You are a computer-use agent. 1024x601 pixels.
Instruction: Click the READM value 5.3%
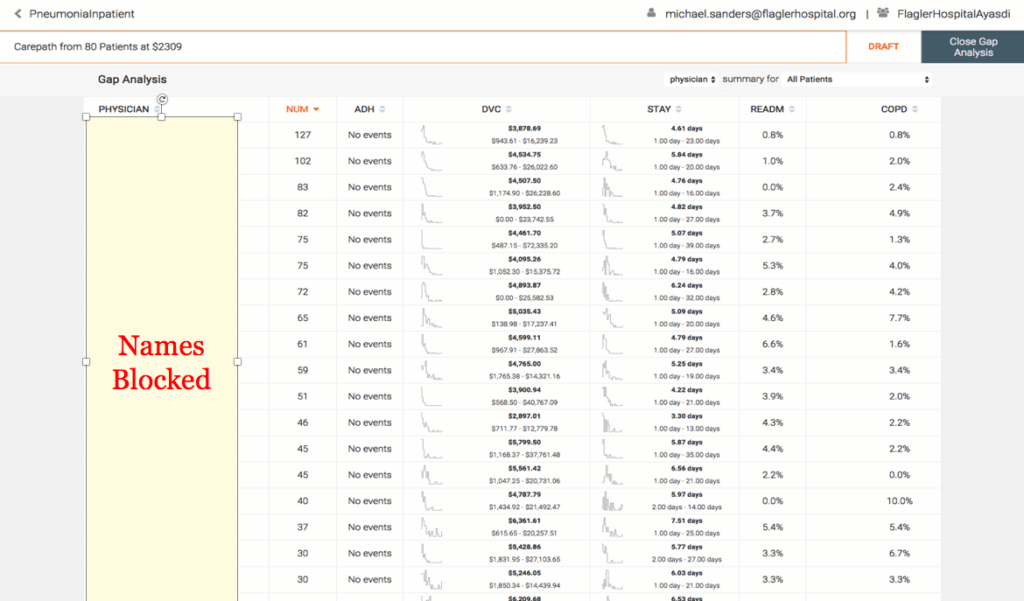click(773, 265)
